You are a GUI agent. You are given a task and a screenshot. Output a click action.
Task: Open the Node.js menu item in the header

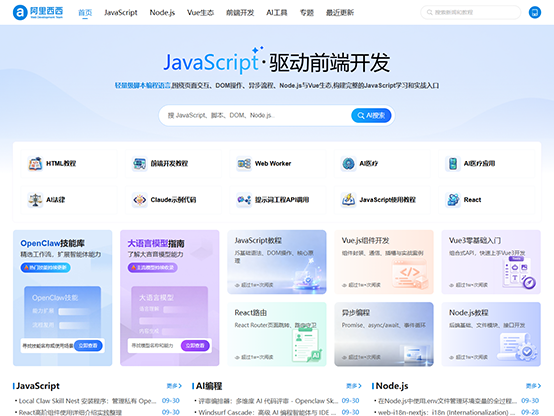(x=162, y=12)
